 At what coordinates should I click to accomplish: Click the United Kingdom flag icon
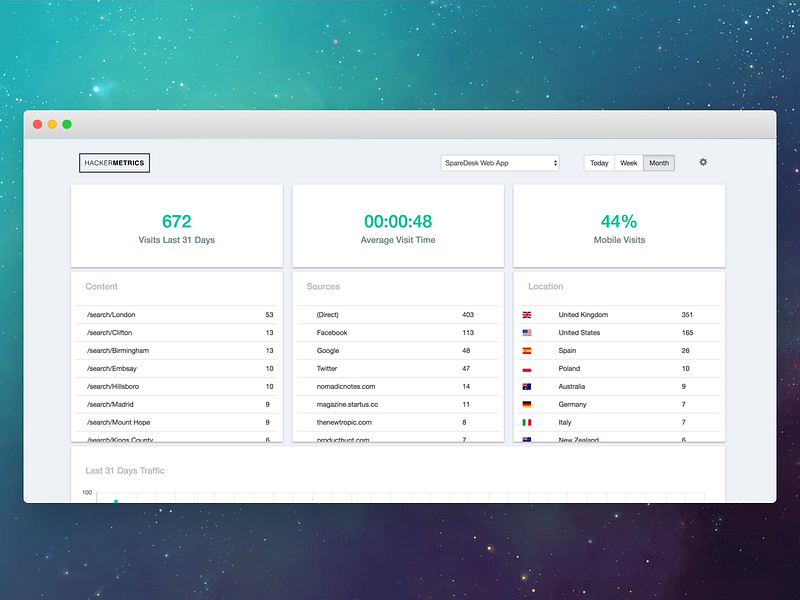pyautogui.click(x=526, y=314)
